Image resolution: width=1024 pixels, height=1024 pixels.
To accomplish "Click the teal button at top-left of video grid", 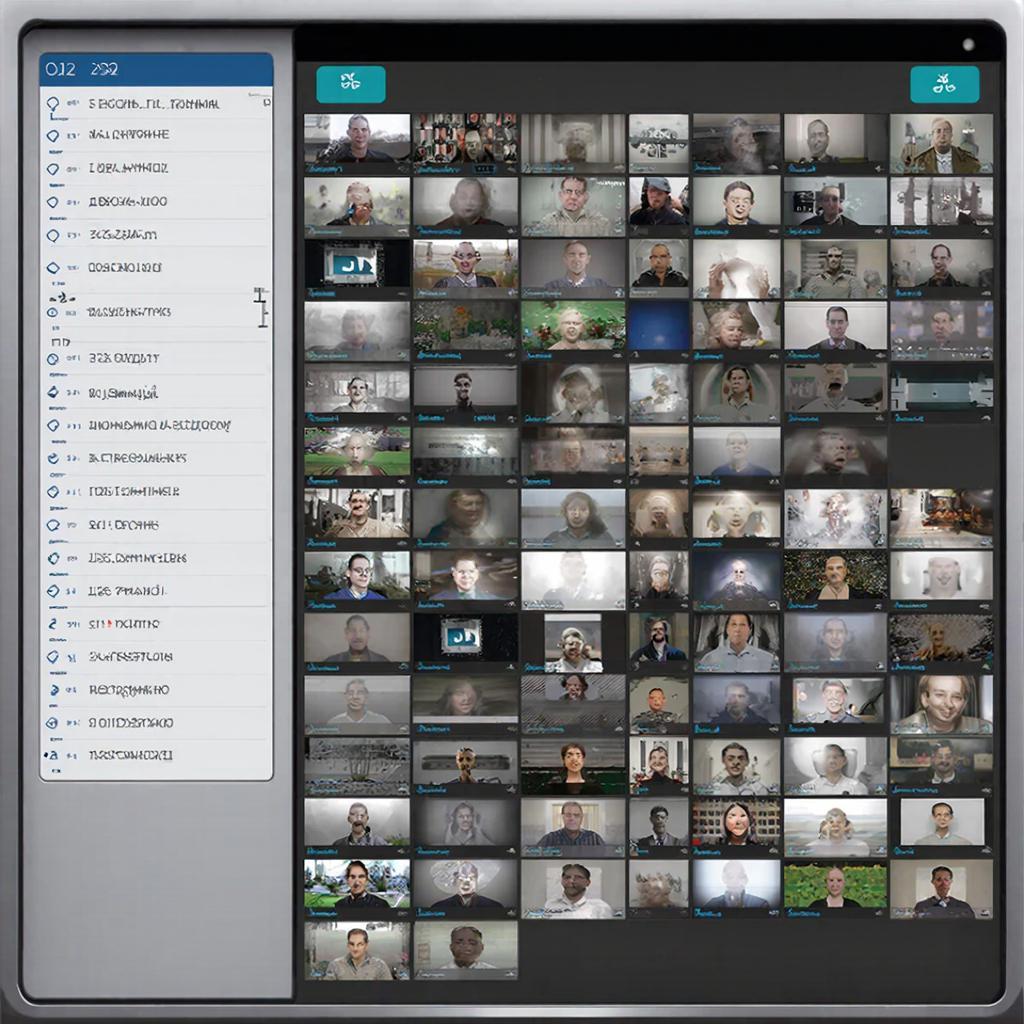I will coord(350,85).
